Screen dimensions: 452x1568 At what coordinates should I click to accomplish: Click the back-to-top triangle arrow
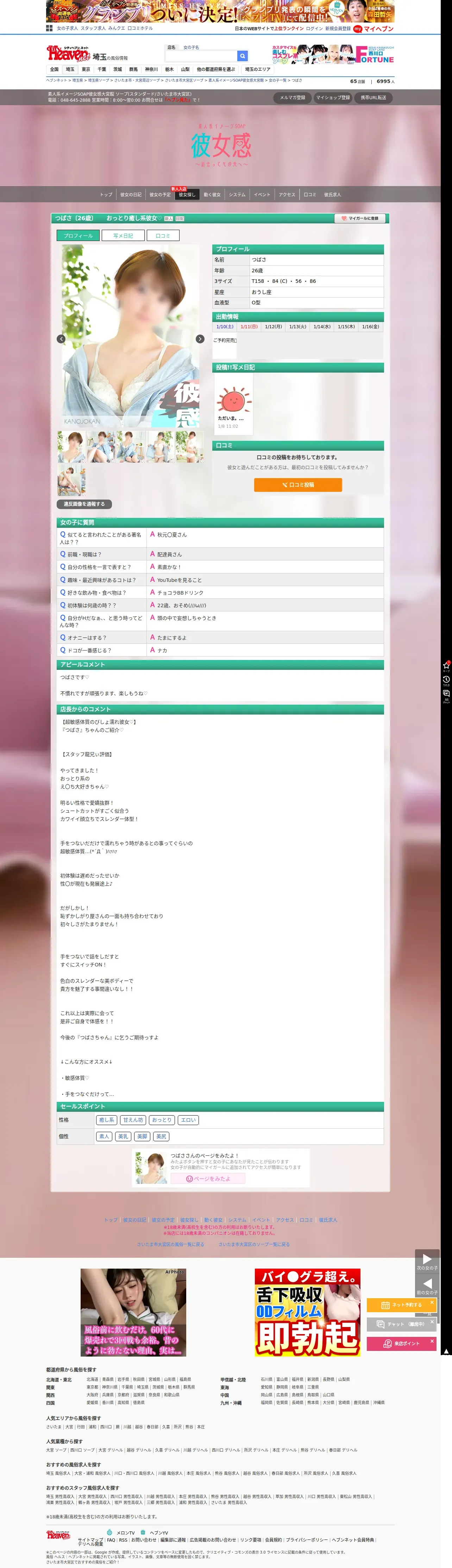coord(446,1351)
